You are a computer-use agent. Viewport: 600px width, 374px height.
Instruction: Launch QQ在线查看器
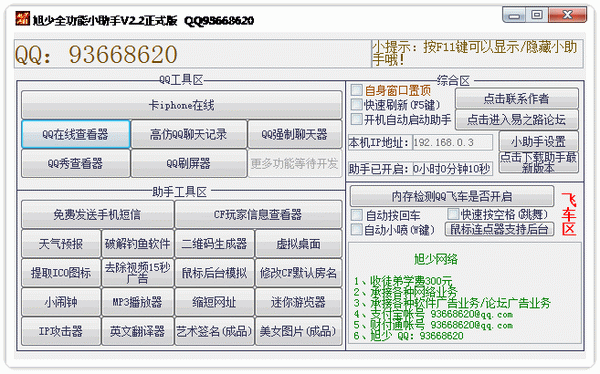click(x=76, y=134)
